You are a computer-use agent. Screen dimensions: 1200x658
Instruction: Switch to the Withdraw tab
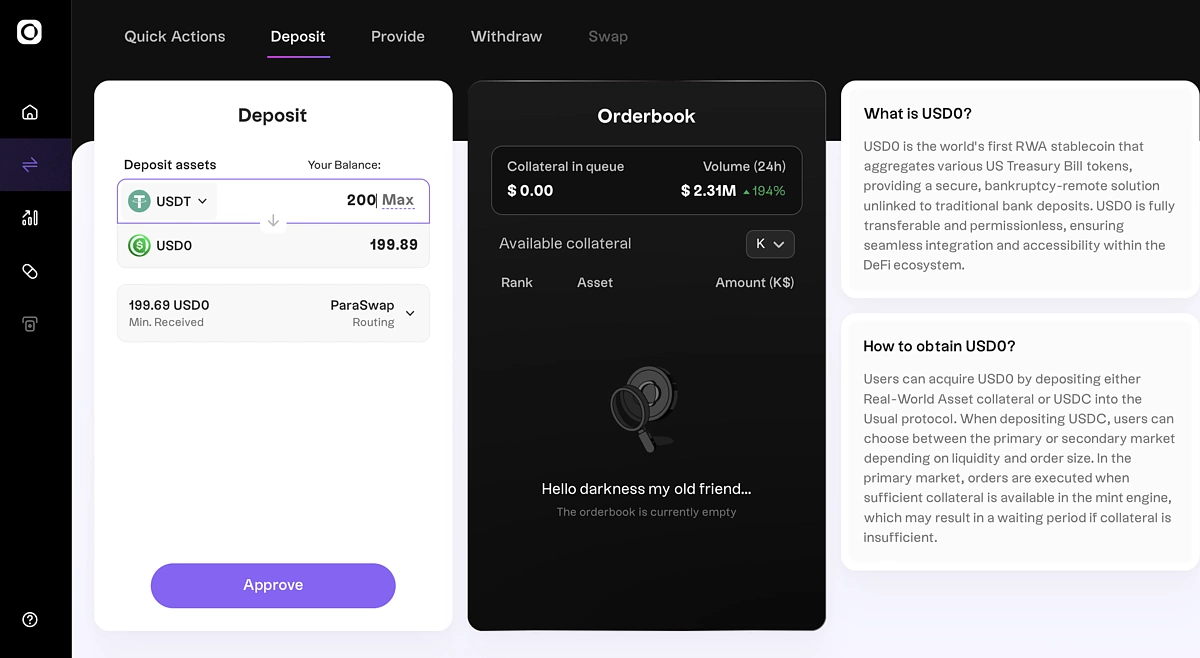[x=506, y=37]
